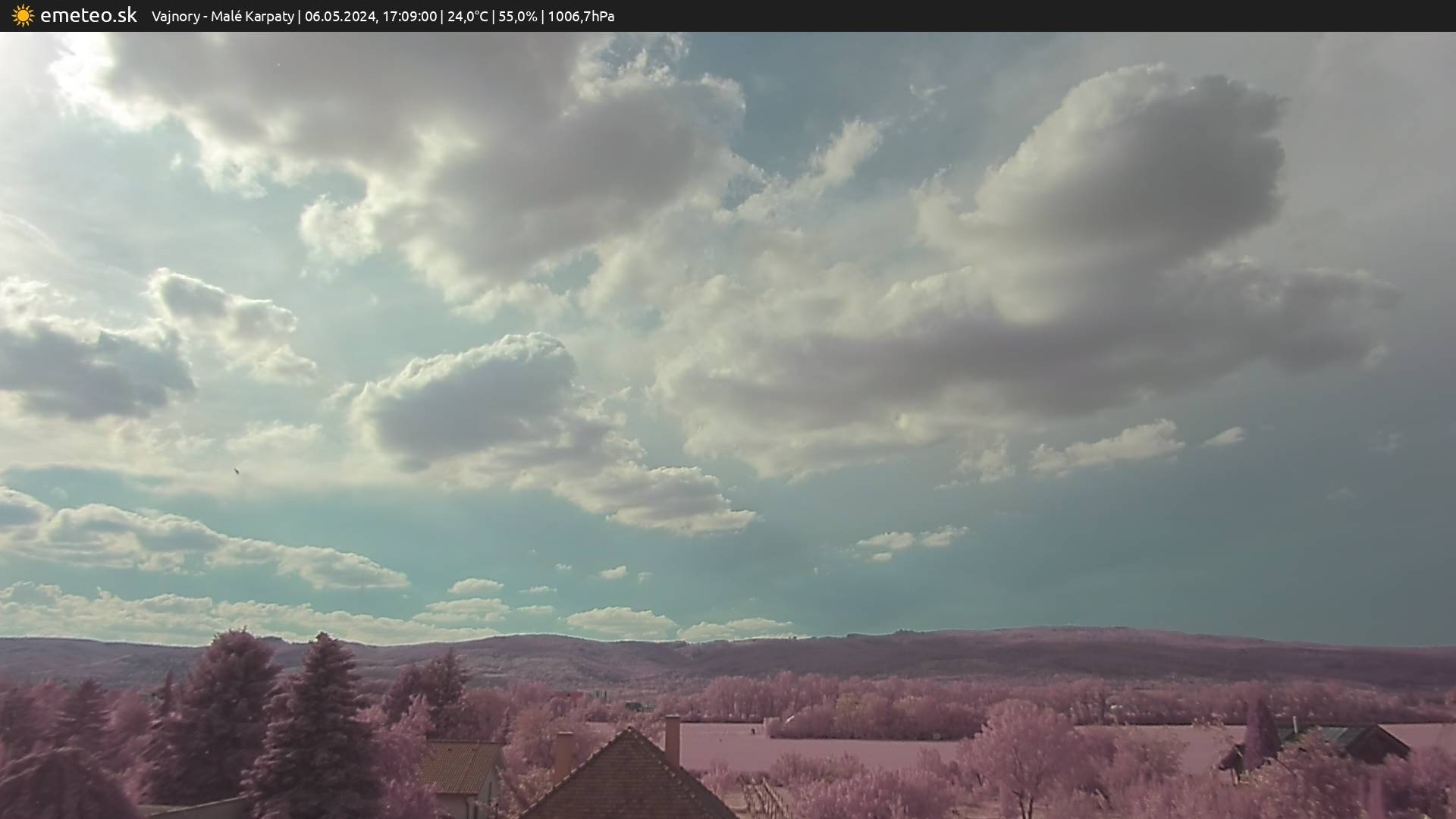Screen dimensions: 1456x819
Task: Click the taller chimney on the central roof
Action: [672, 739]
